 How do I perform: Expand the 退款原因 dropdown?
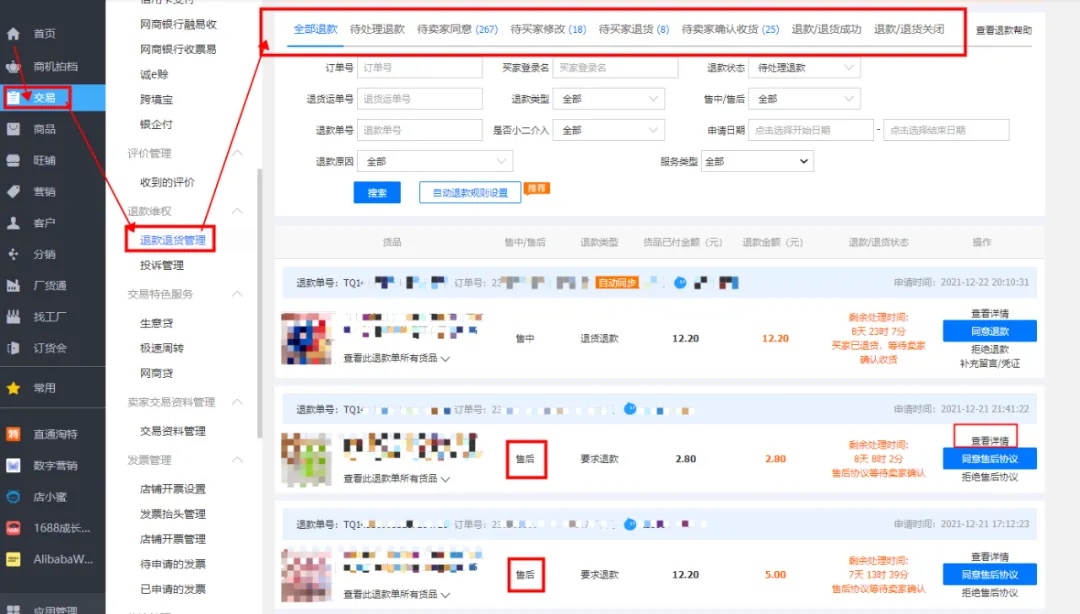[437, 161]
